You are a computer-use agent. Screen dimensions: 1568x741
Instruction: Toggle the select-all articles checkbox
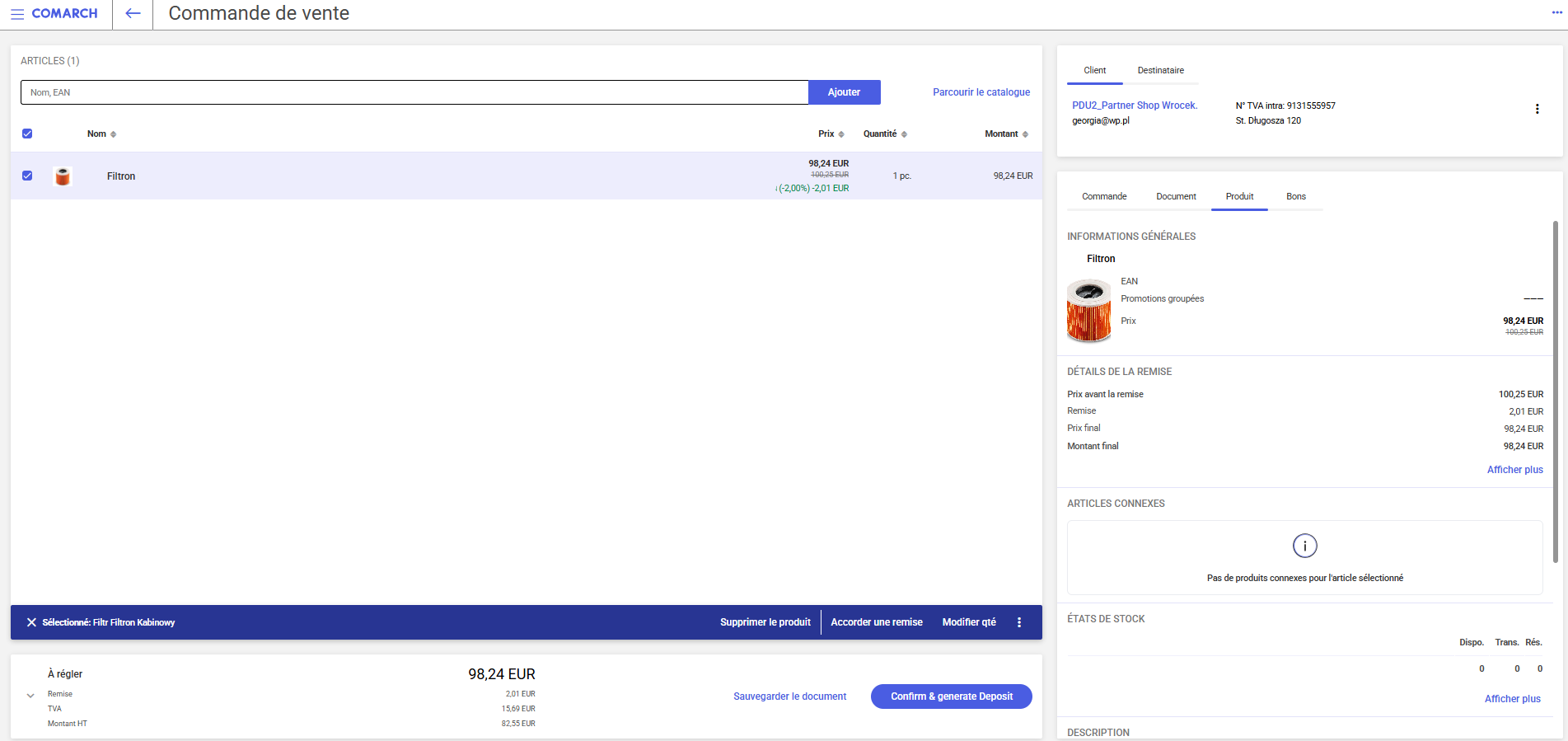pyautogui.click(x=27, y=134)
